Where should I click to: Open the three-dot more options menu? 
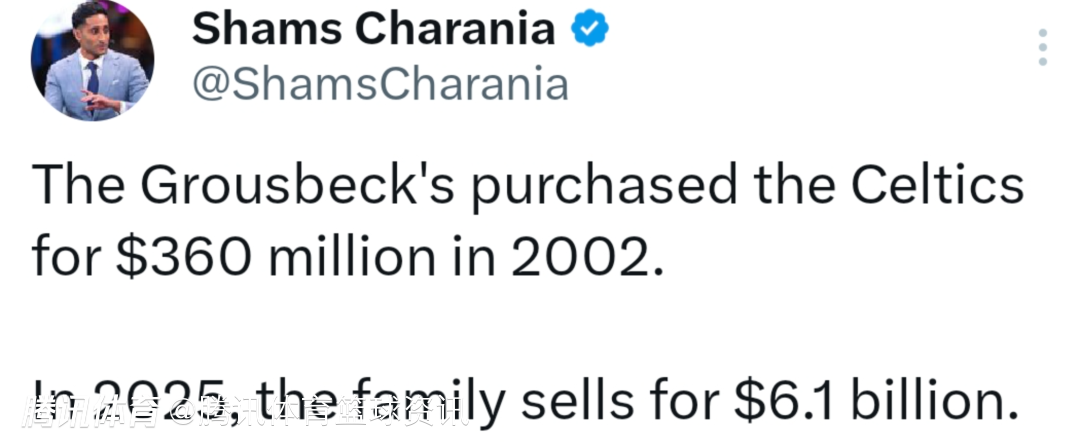1043,47
